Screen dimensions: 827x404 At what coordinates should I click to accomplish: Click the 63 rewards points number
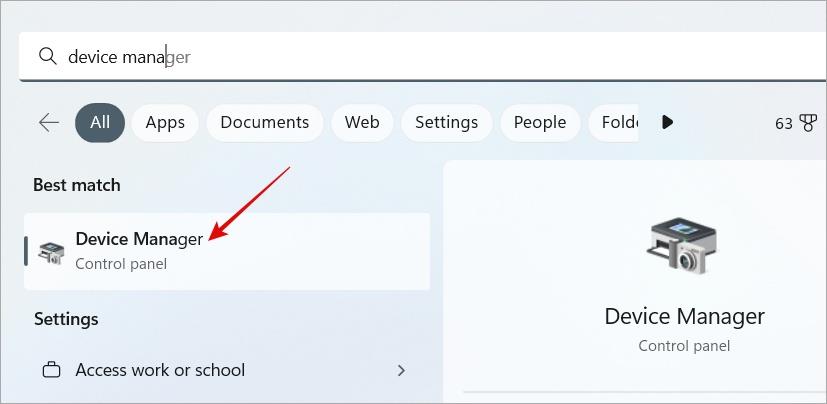click(x=784, y=123)
